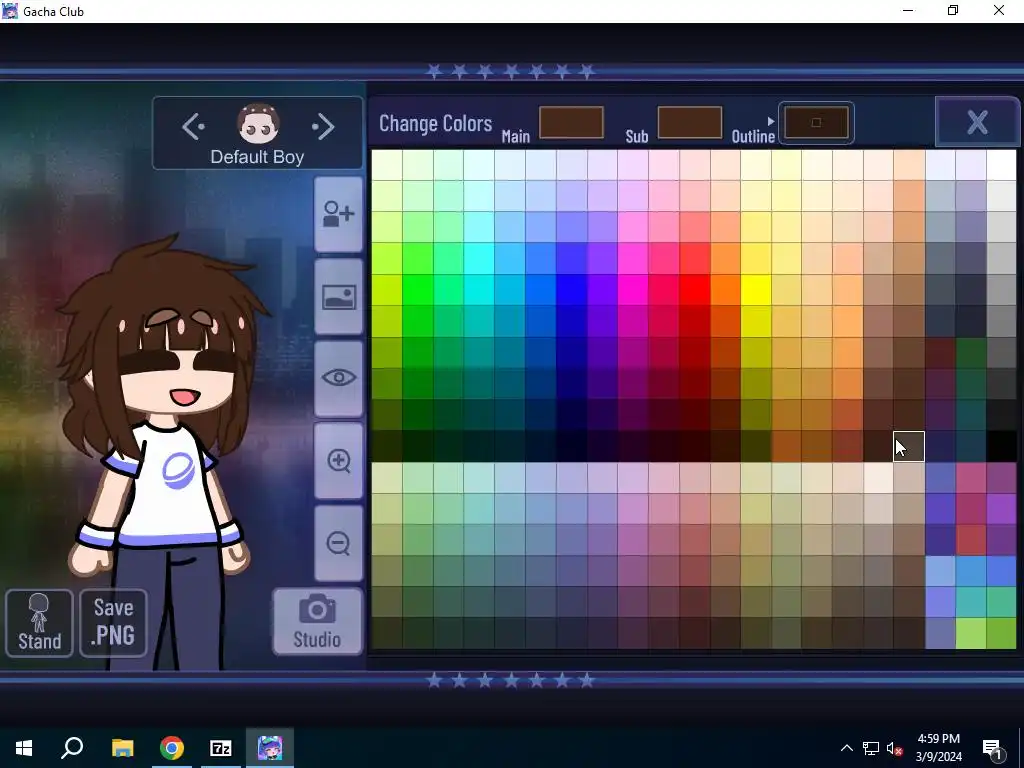This screenshot has width=1024, height=768.
Task: Go to next character with right arrow
Action: coord(323,127)
